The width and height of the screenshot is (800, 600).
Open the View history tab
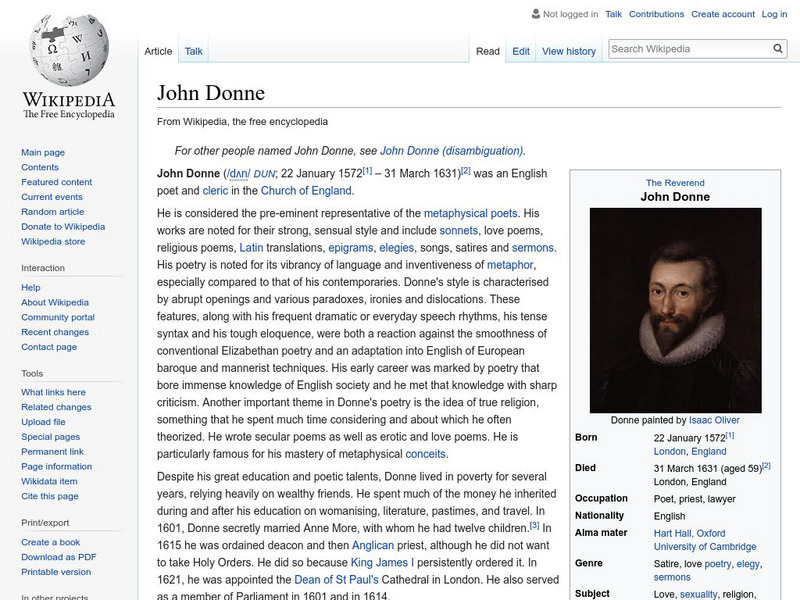click(568, 51)
